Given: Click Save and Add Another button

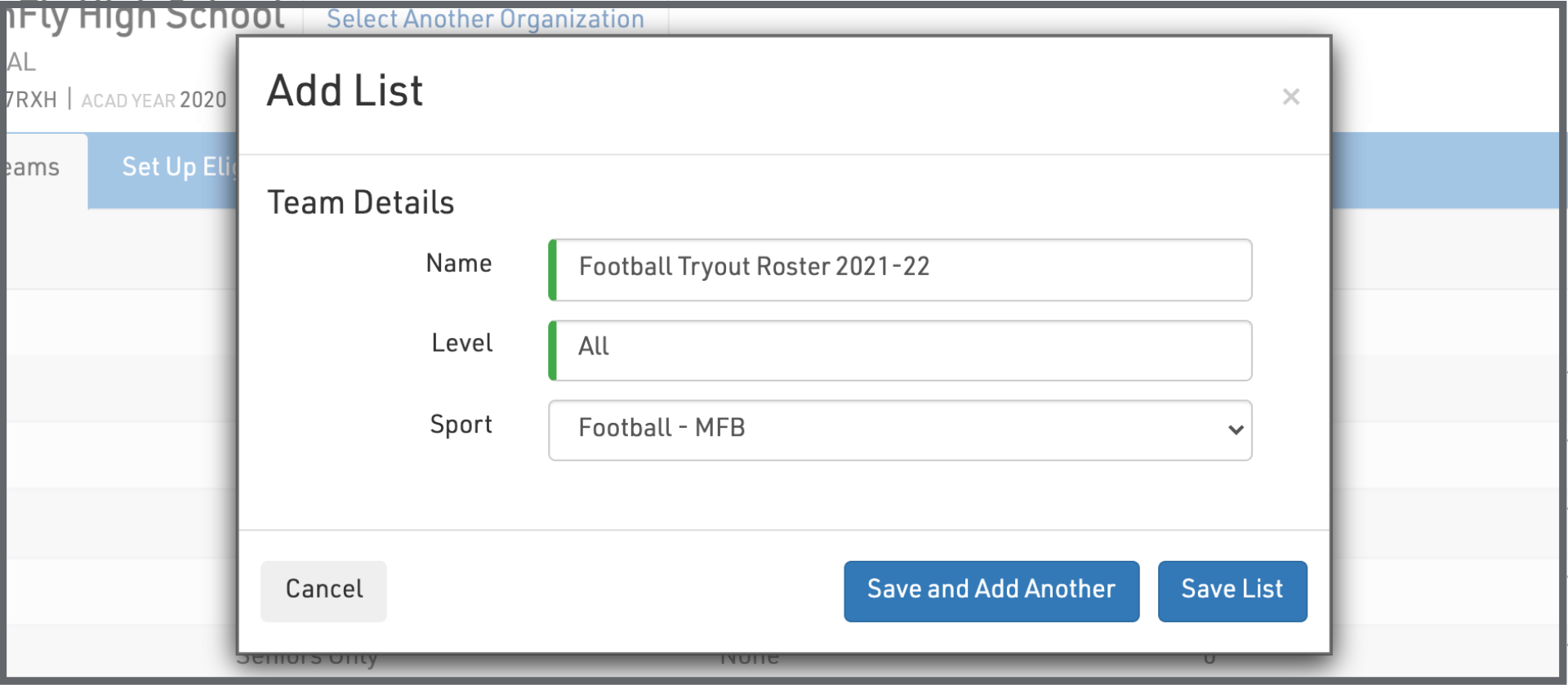Looking at the screenshot, I should (991, 591).
